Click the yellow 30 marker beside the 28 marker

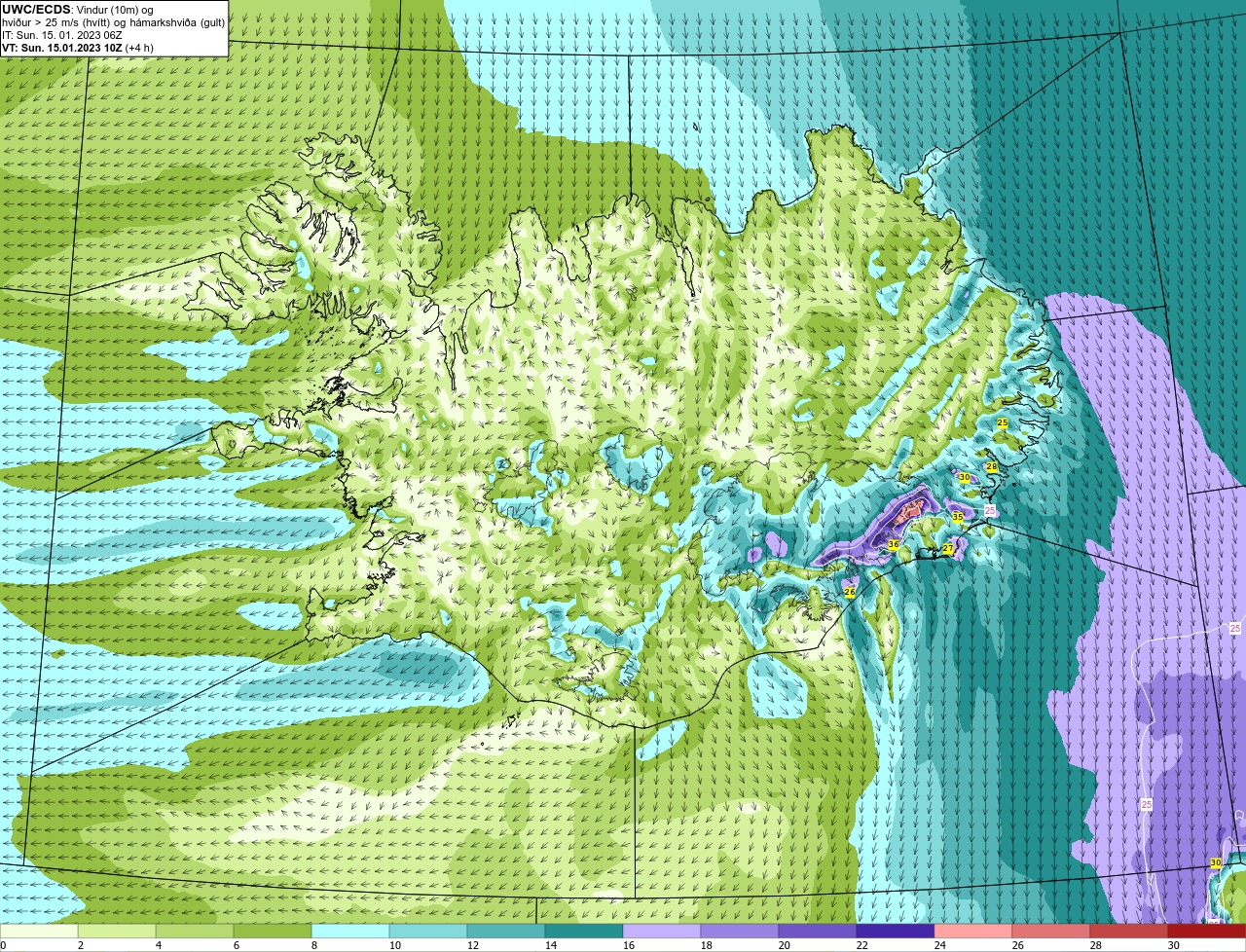click(965, 477)
